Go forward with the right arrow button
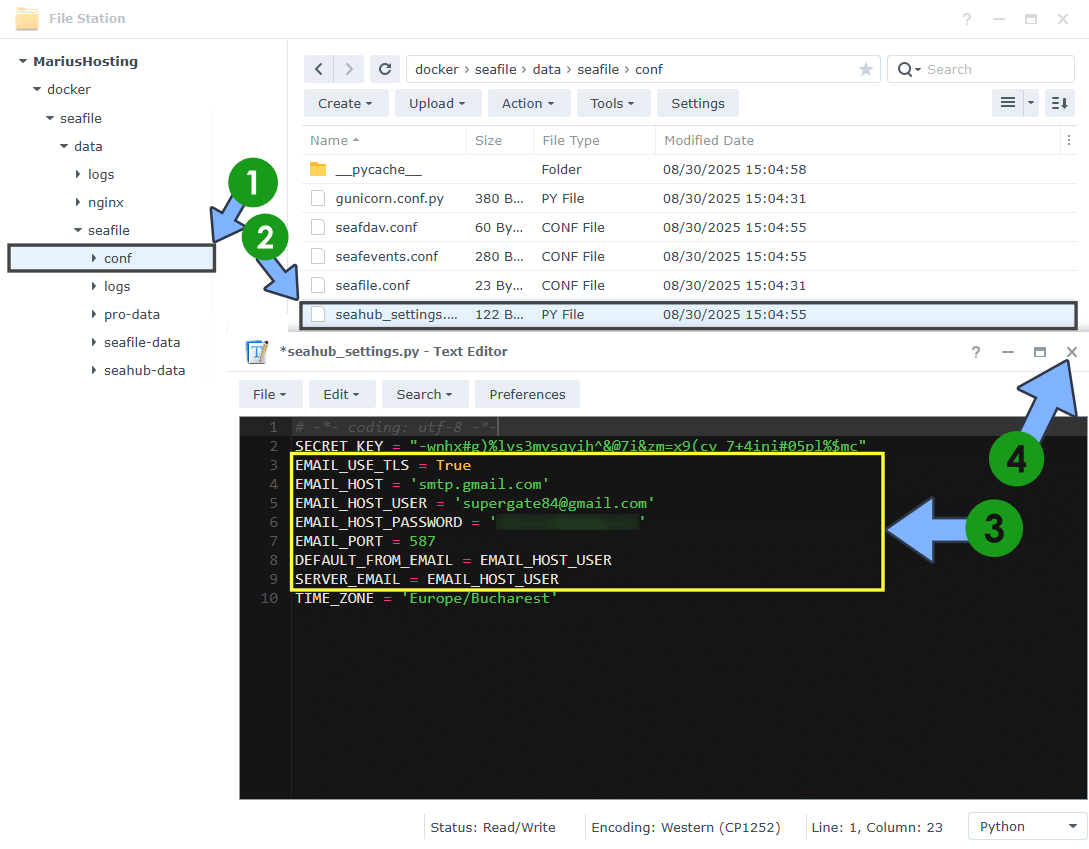The height and width of the screenshot is (849, 1089). (349, 69)
